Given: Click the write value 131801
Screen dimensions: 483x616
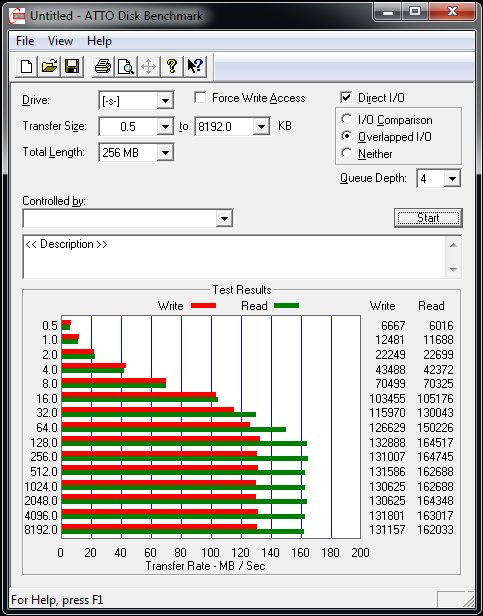Looking at the screenshot, I should click(388, 515).
